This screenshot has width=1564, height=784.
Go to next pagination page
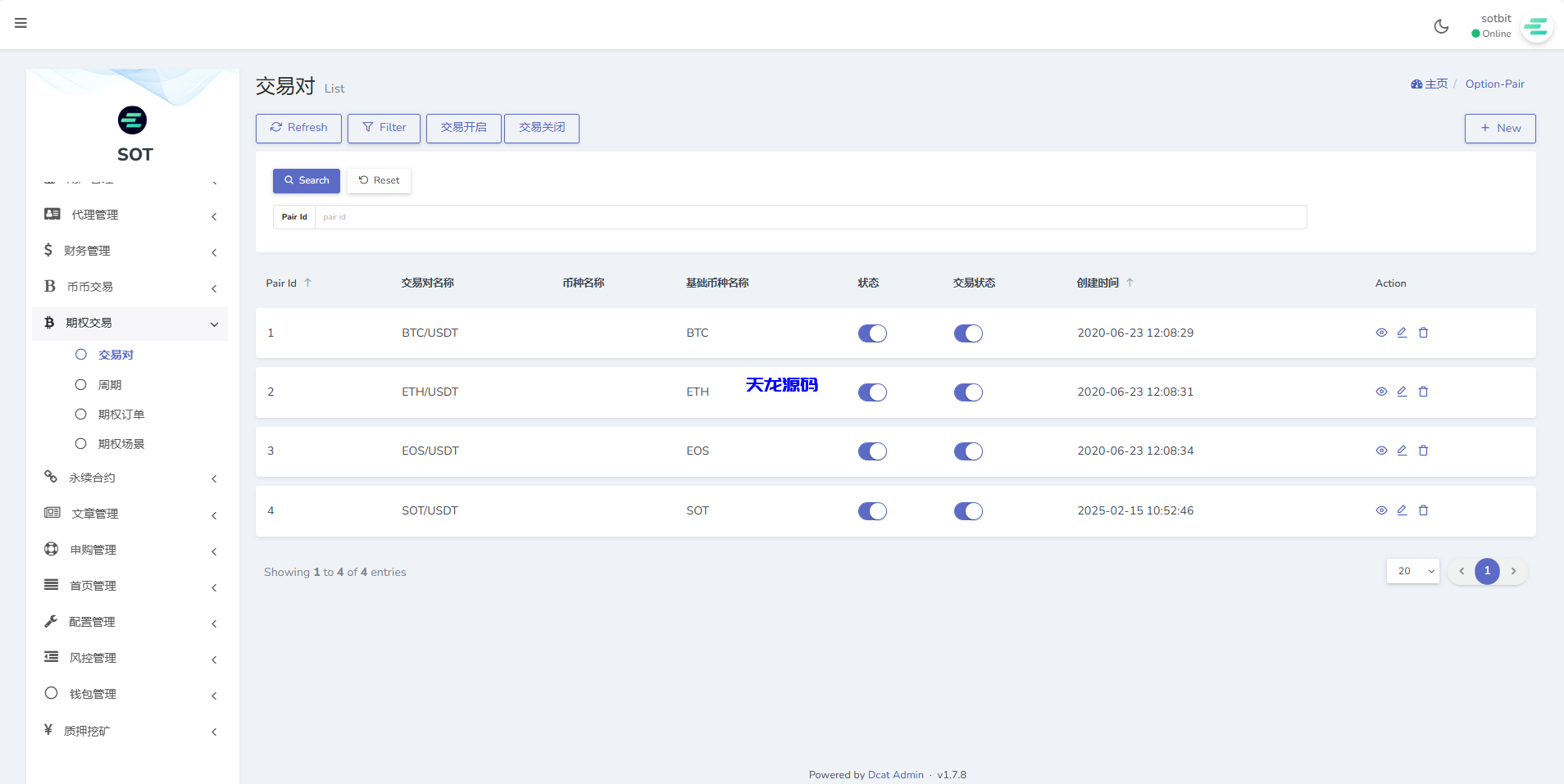(x=1513, y=571)
